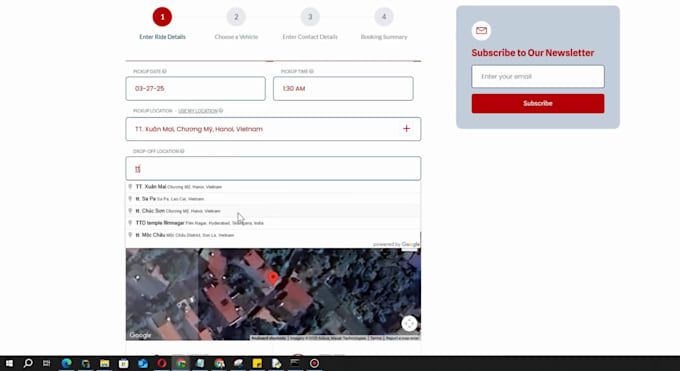This screenshot has width=680, height=371.
Task: Click the info icon next to Use My Location
Action: point(221,111)
